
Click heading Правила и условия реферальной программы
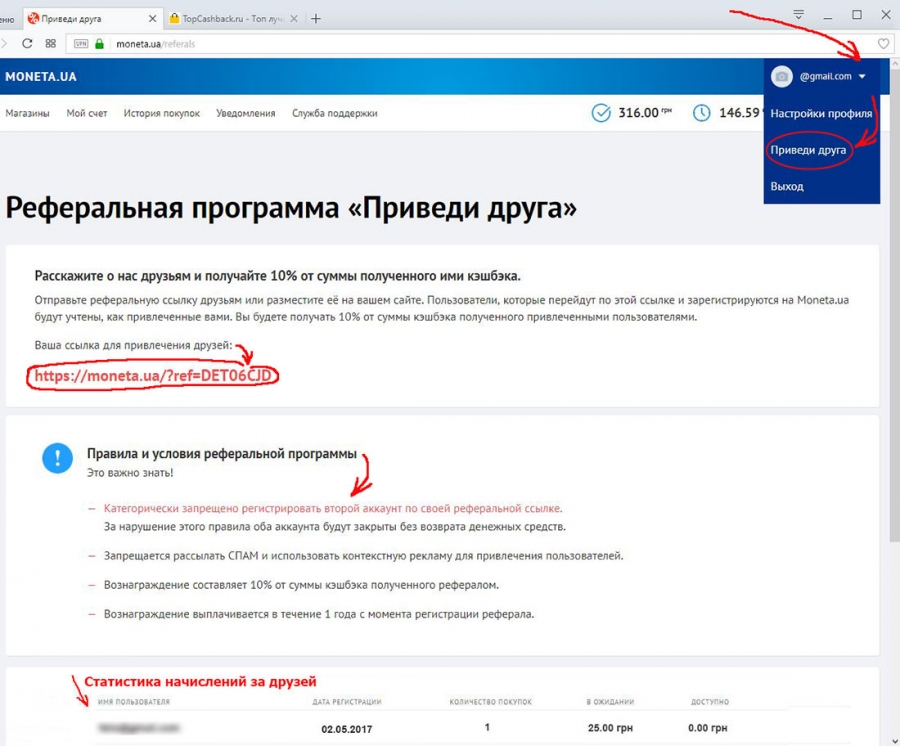pos(222,453)
